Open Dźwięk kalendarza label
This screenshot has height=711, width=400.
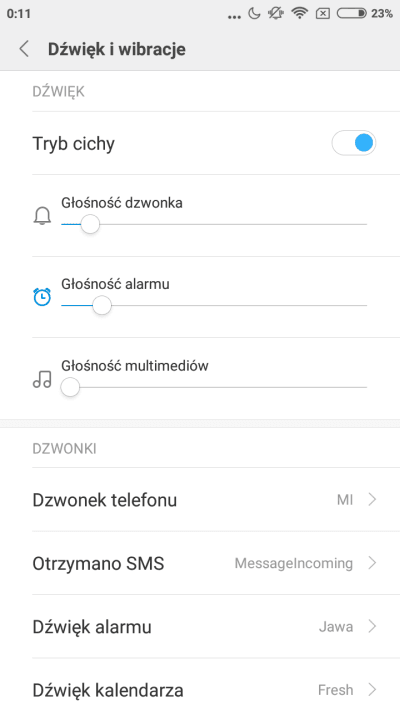(x=108, y=690)
